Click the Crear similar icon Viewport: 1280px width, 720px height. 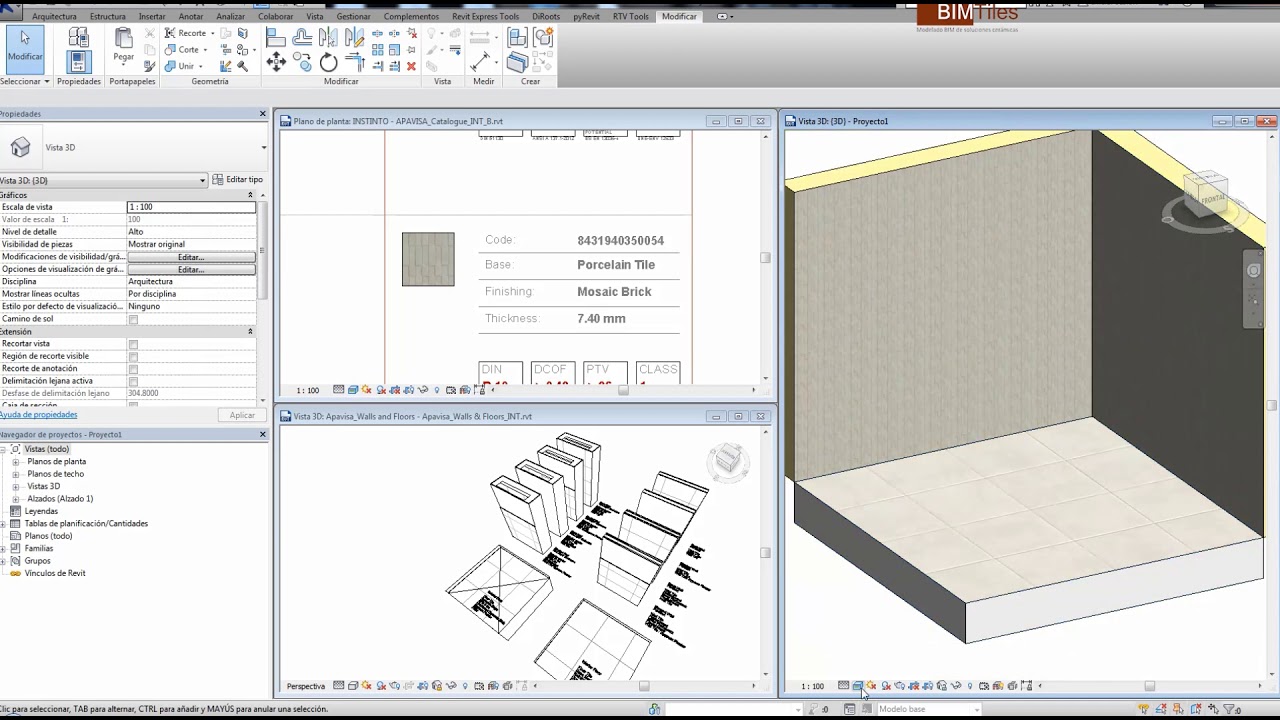517,38
